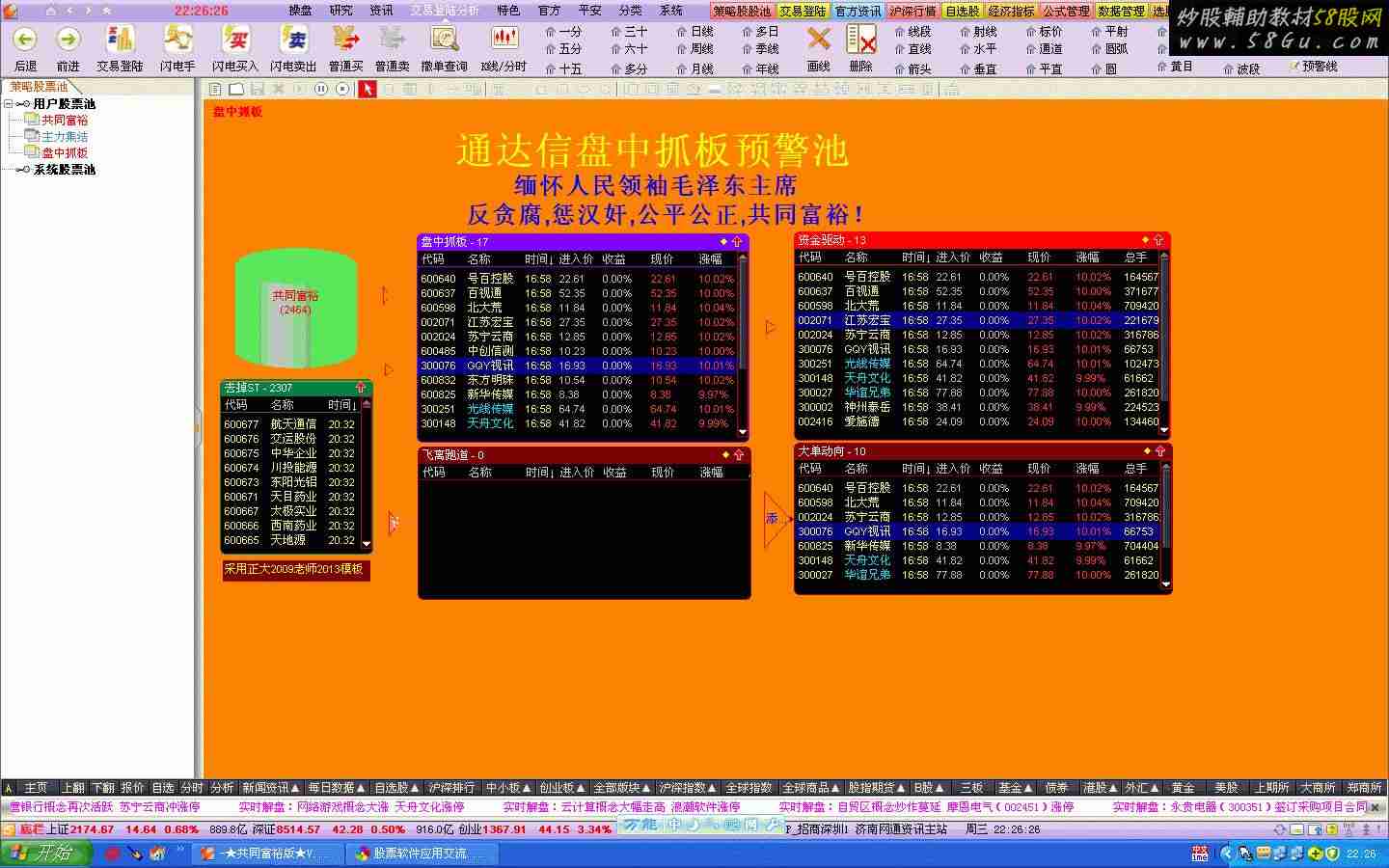1389x868 pixels.
Task: Click the home icon in title bar
Action: 50,11
